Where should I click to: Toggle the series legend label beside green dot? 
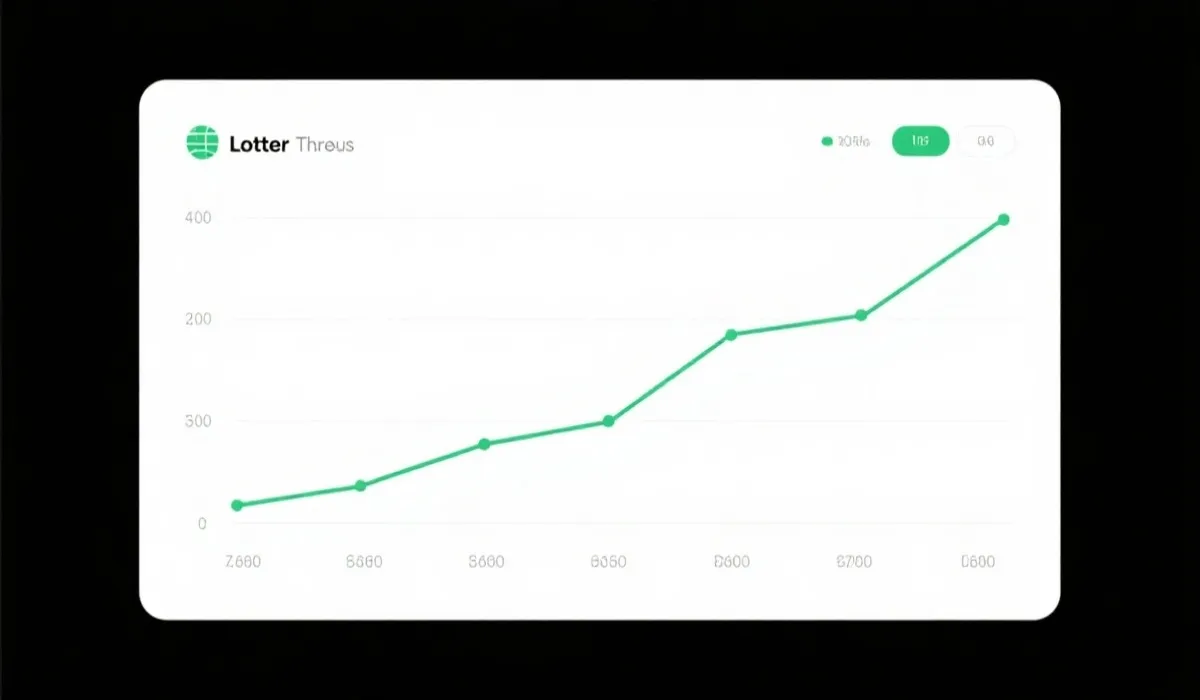click(x=854, y=142)
